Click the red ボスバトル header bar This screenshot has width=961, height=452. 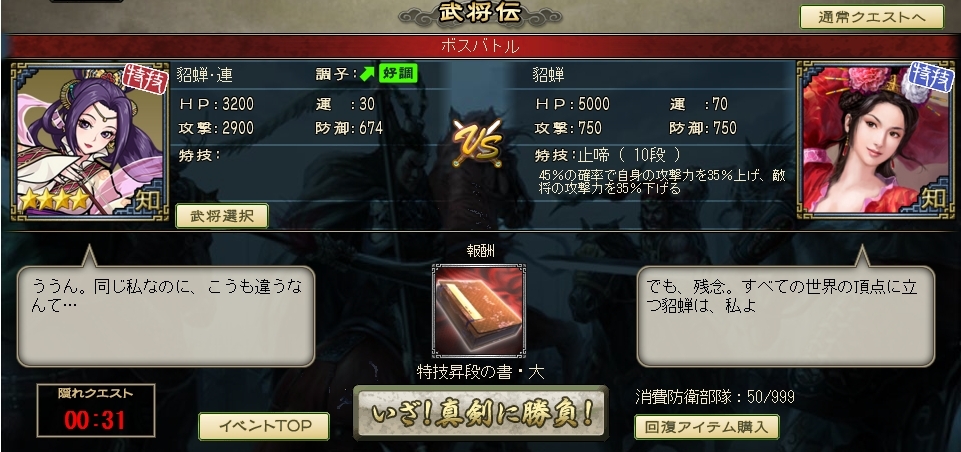click(x=480, y=46)
